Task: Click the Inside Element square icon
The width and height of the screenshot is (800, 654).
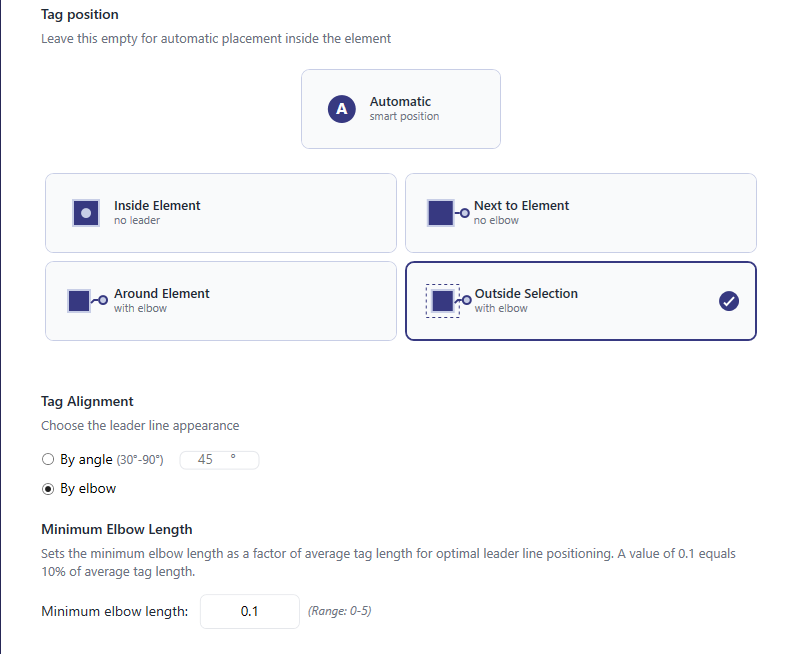Action: [86, 213]
